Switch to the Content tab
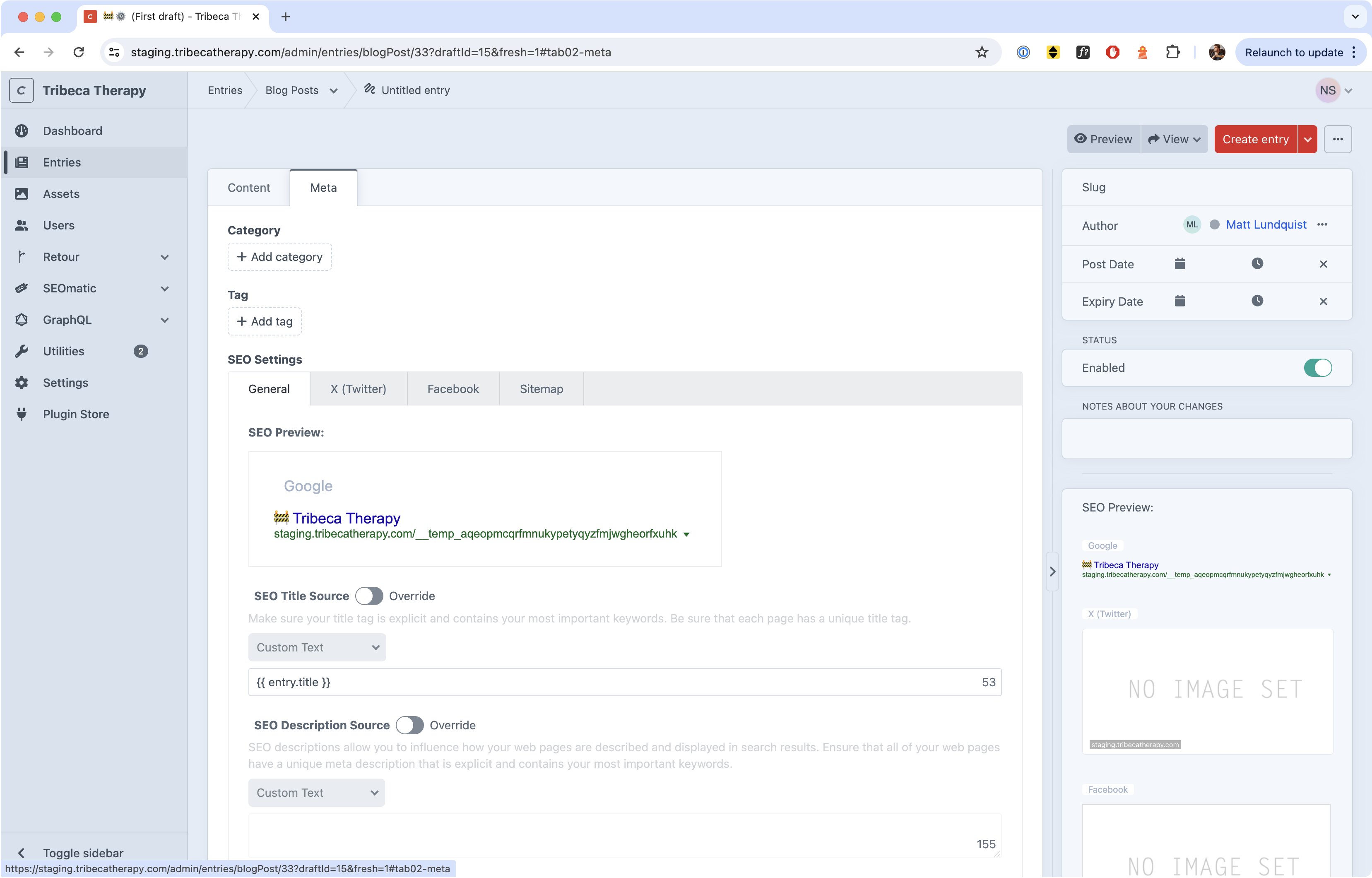1372x878 pixels. (249, 188)
